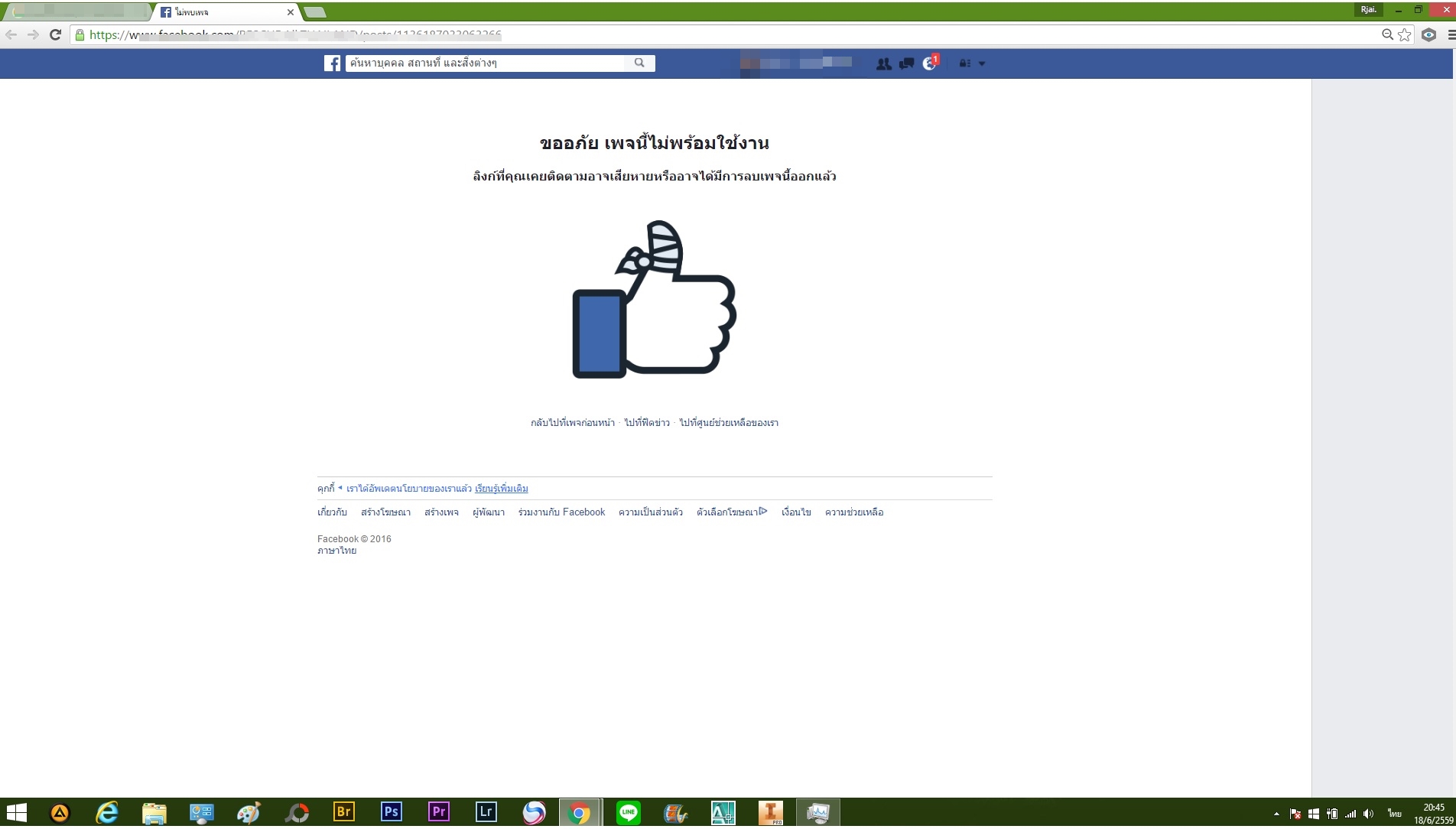Viewport: 1456px width, 829px height.
Task: Open Lightroom in taskbar
Action: point(486,812)
